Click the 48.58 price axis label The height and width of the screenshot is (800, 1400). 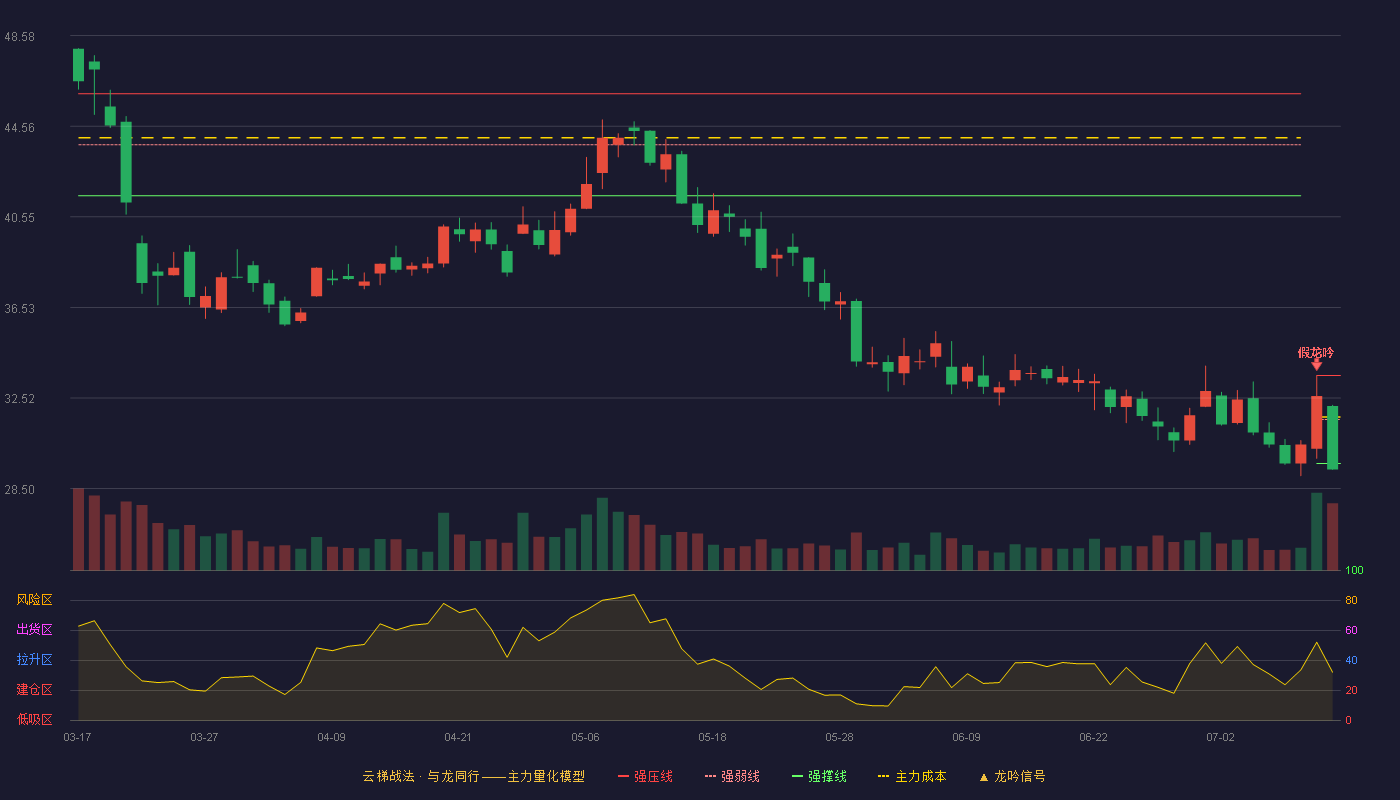coord(19,36)
